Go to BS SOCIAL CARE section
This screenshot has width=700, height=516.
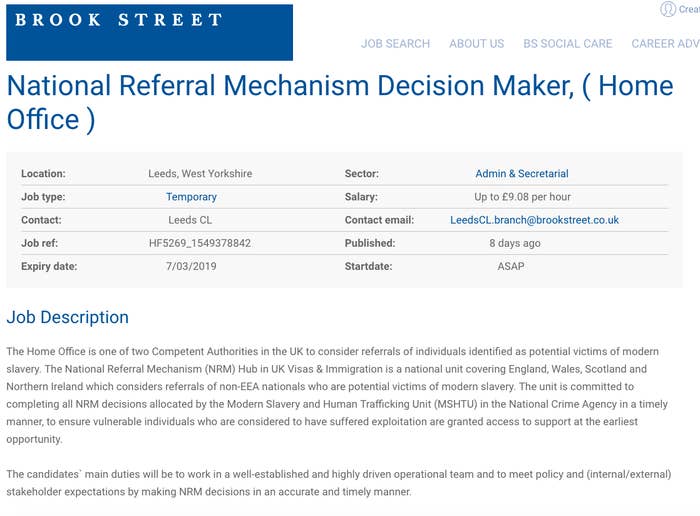click(567, 44)
